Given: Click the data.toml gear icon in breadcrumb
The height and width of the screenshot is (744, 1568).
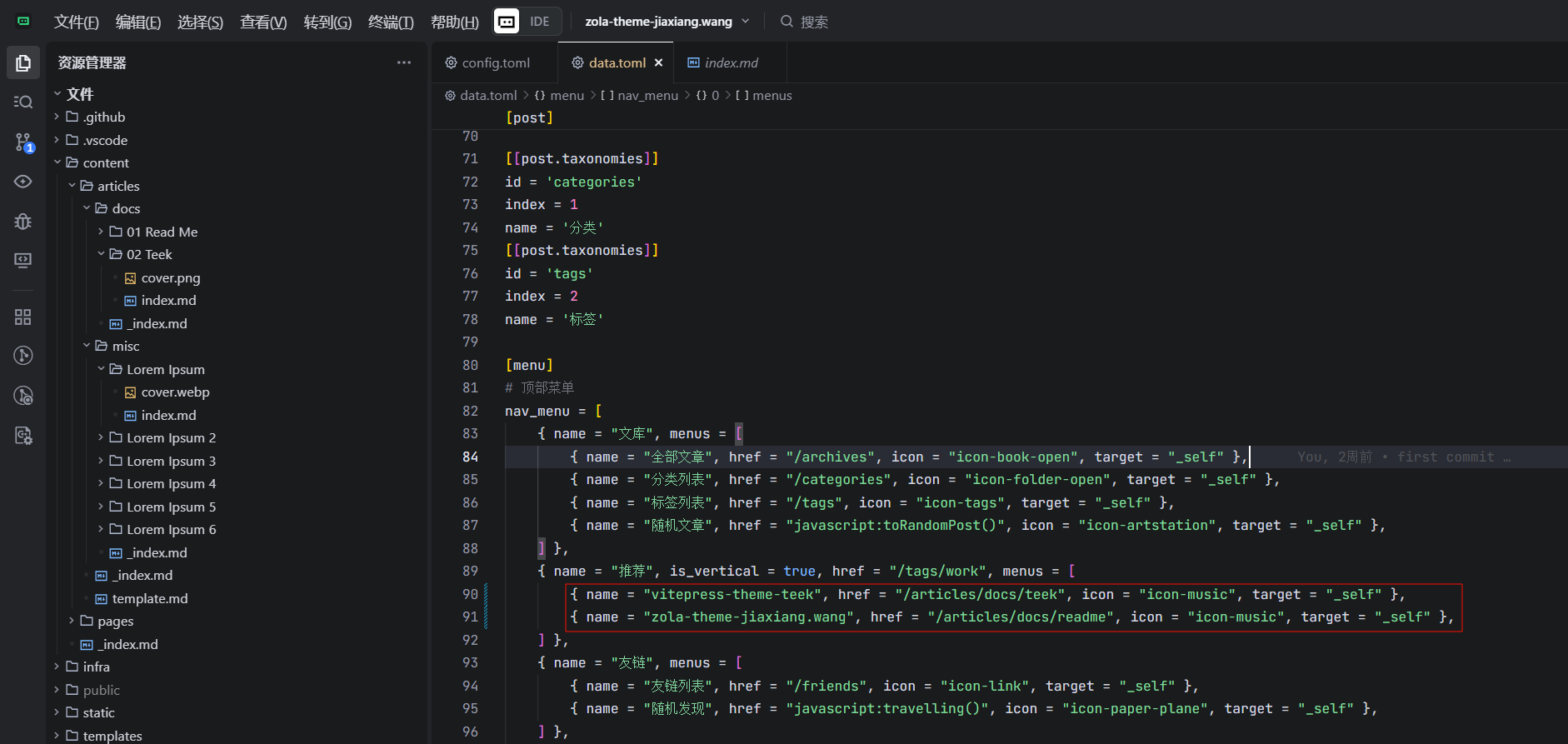Looking at the screenshot, I should (450, 96).
